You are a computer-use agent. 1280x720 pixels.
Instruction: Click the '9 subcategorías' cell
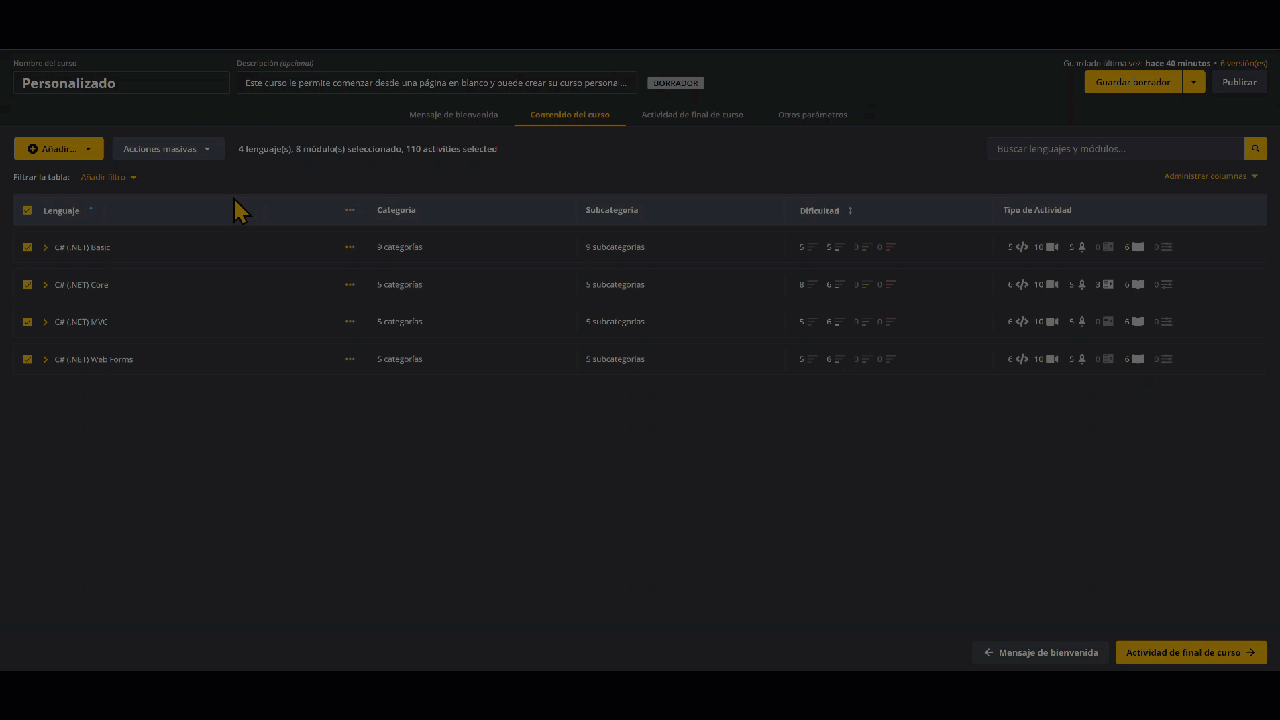coord(615,247)
